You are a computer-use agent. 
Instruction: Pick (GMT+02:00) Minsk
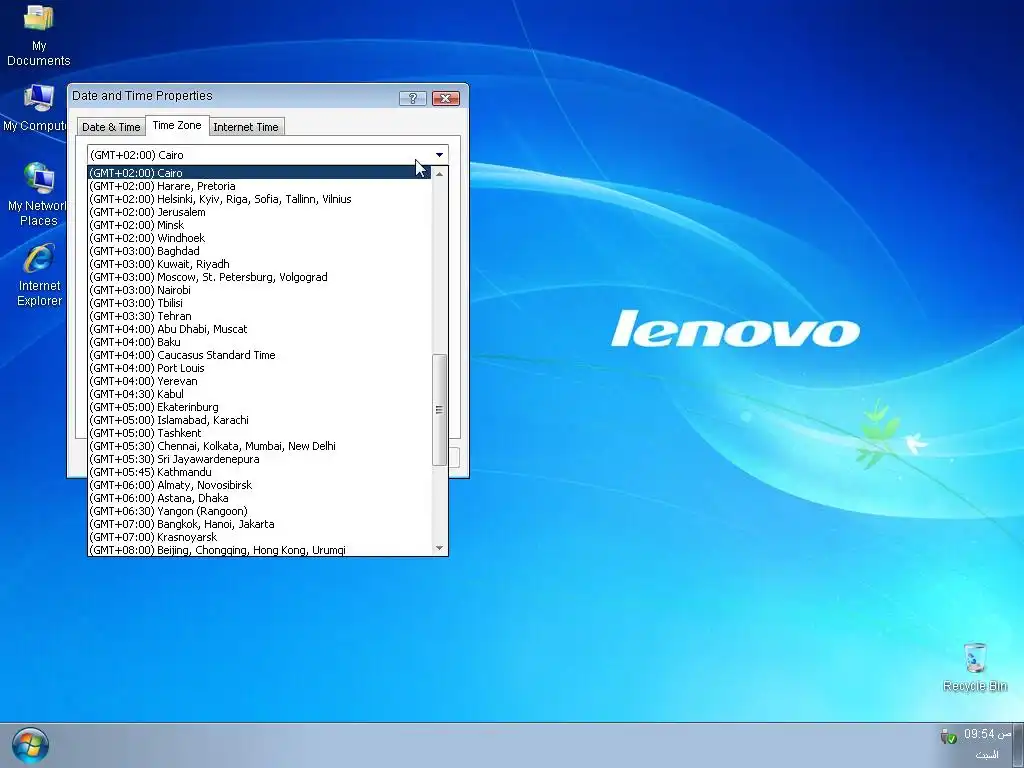click(x=259, y=225)
